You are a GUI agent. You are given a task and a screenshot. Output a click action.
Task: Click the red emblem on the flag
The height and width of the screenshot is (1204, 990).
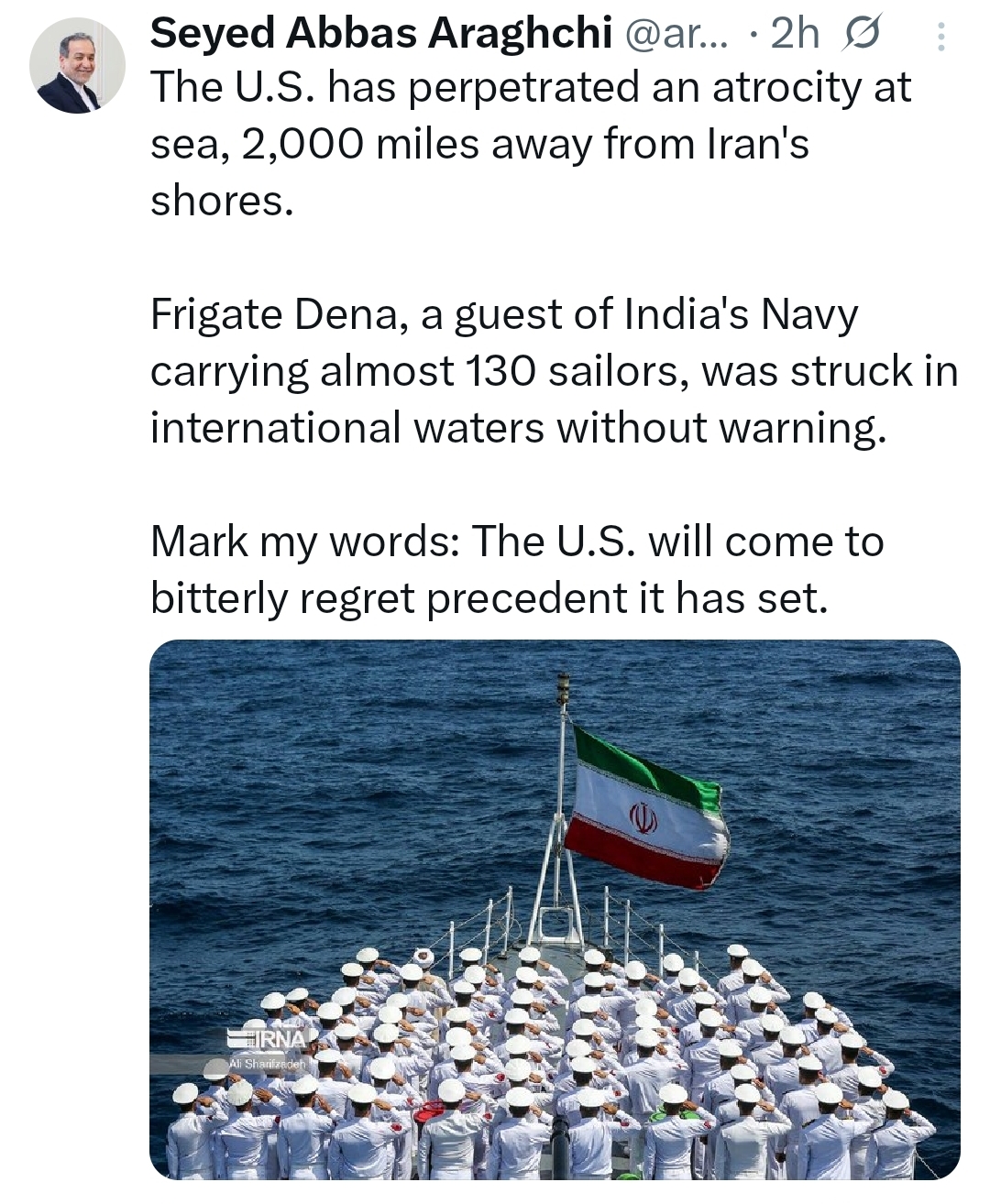pos(643,815)
